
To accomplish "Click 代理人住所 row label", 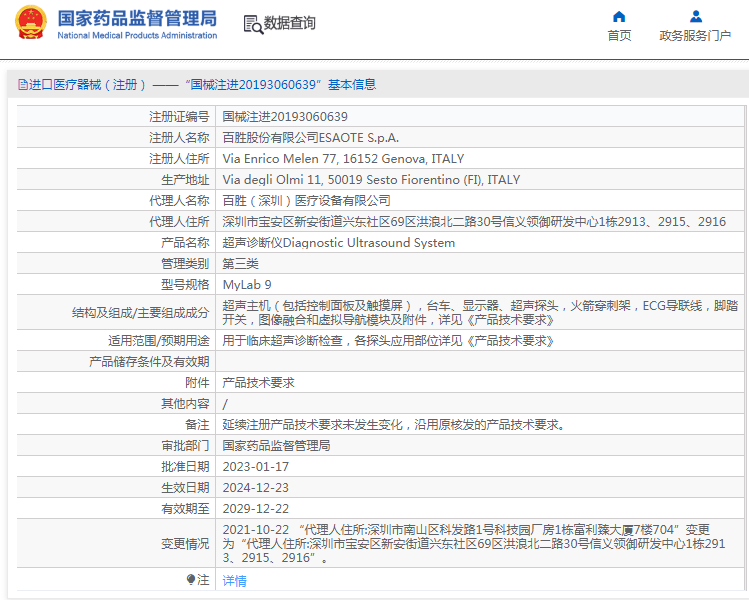I will point(179,222).
